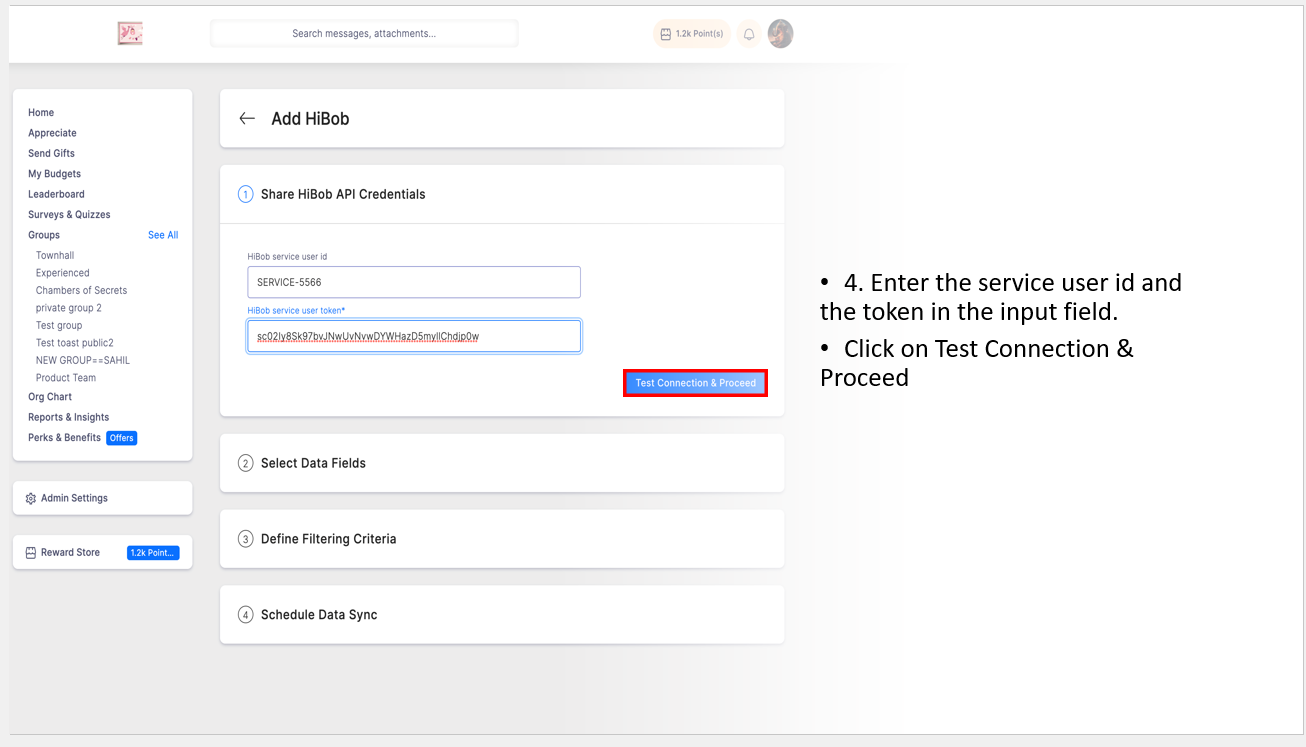This screenshot has width=1306, height=747.
Task: Click the back arrow beside Add HiBob
Action: [x=247, y=119]
